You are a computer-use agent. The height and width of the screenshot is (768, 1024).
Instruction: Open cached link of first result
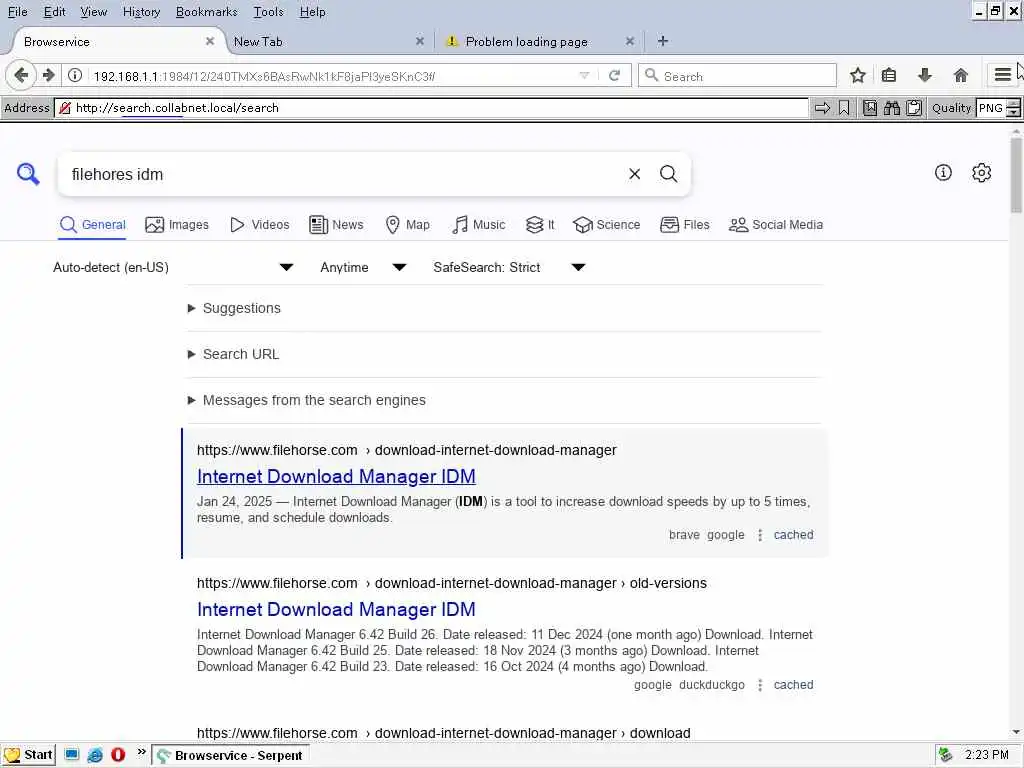tap(793, 535)
